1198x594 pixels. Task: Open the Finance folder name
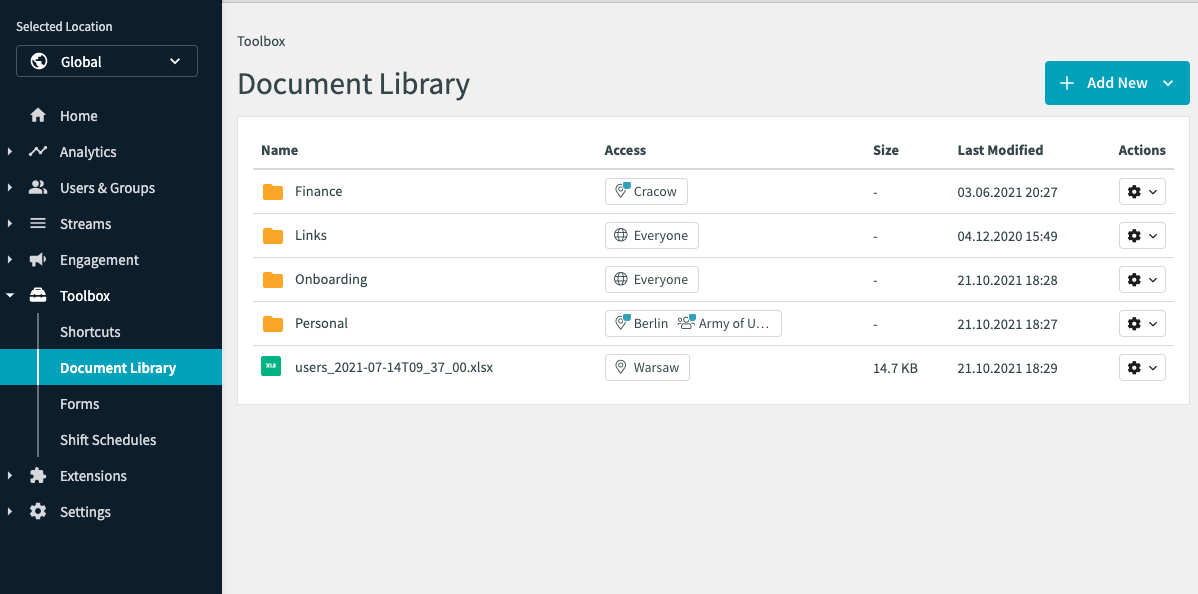pos(319,191)
